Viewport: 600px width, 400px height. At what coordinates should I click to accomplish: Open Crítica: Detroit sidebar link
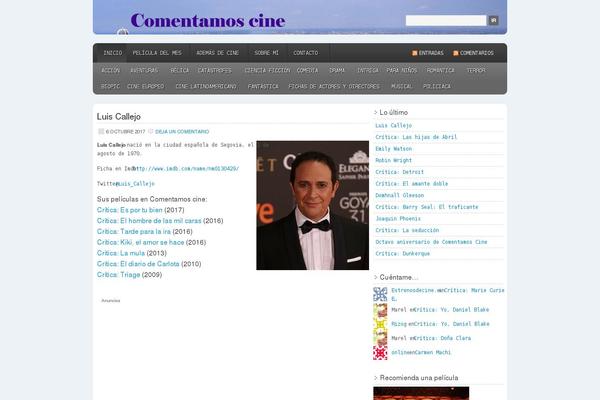(x=399, y=172)
